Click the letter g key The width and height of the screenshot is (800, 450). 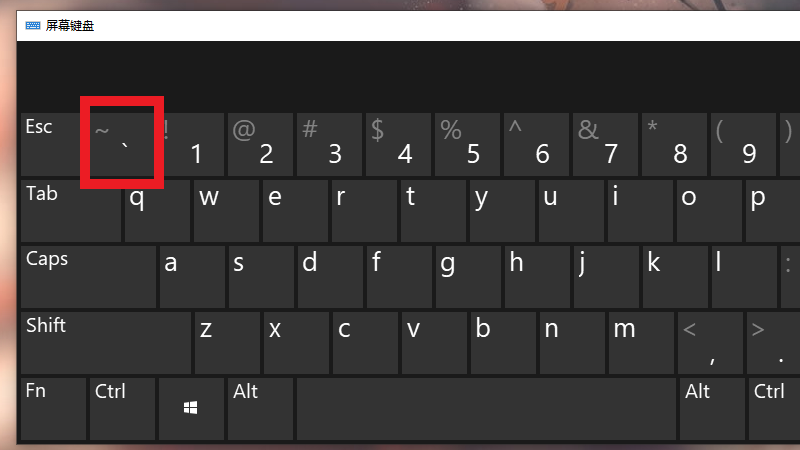coord(468,277)
